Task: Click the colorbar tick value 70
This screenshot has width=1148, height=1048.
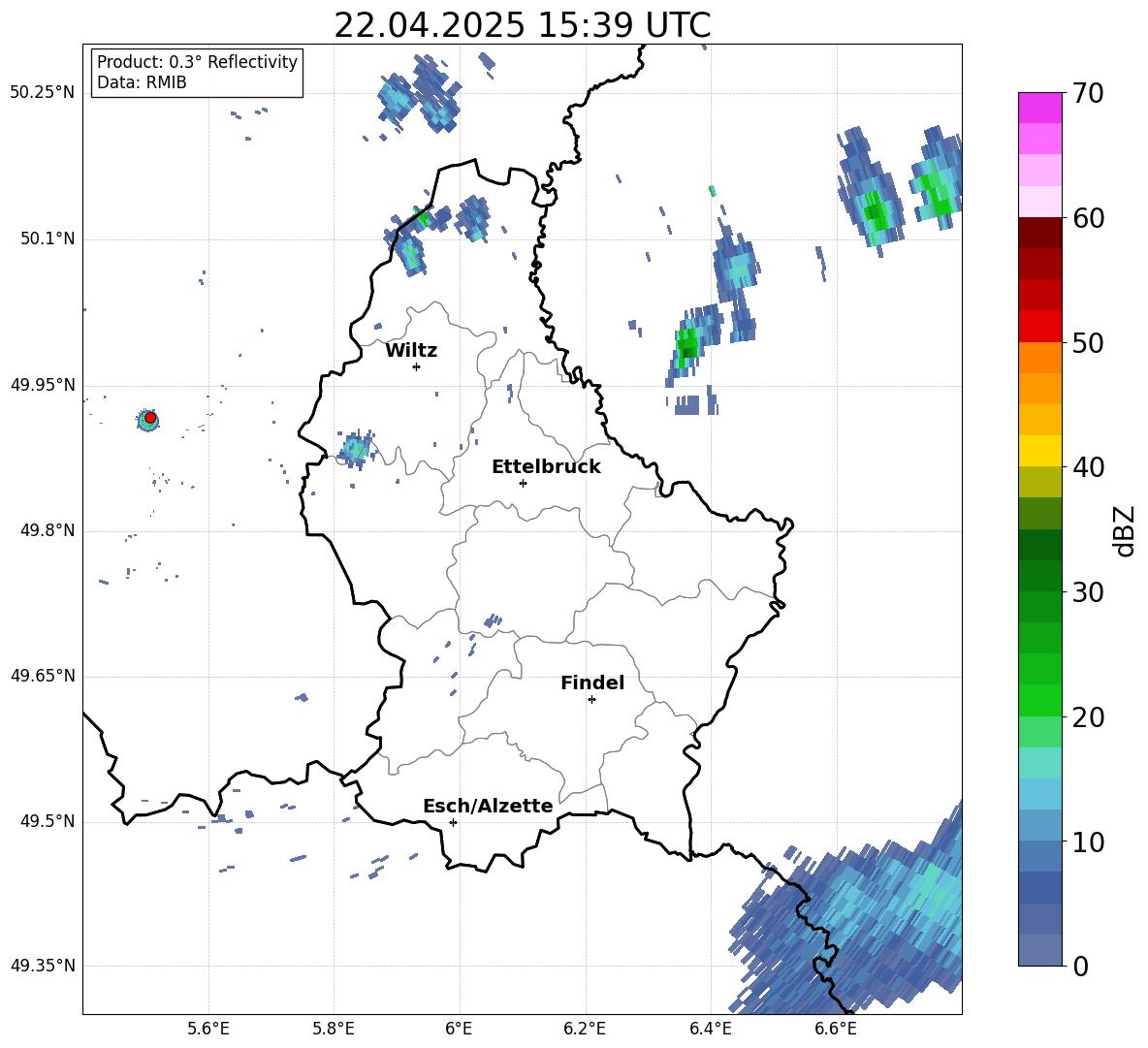Action: (x=1088, y=94)
